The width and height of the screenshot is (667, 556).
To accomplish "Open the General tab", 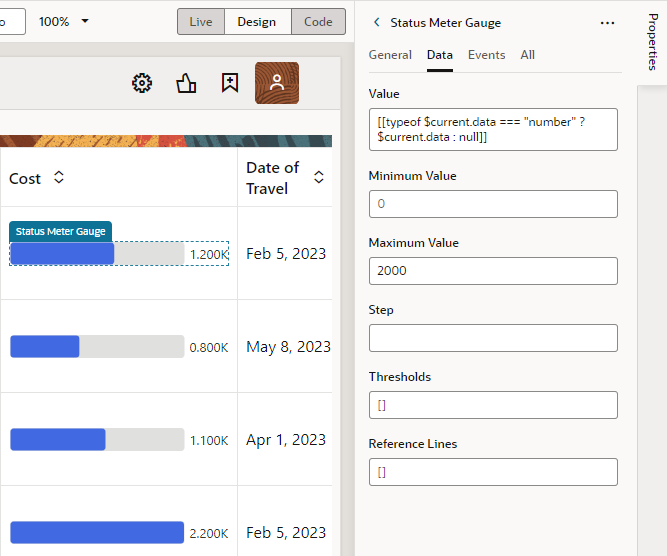I will click(390, 55).
